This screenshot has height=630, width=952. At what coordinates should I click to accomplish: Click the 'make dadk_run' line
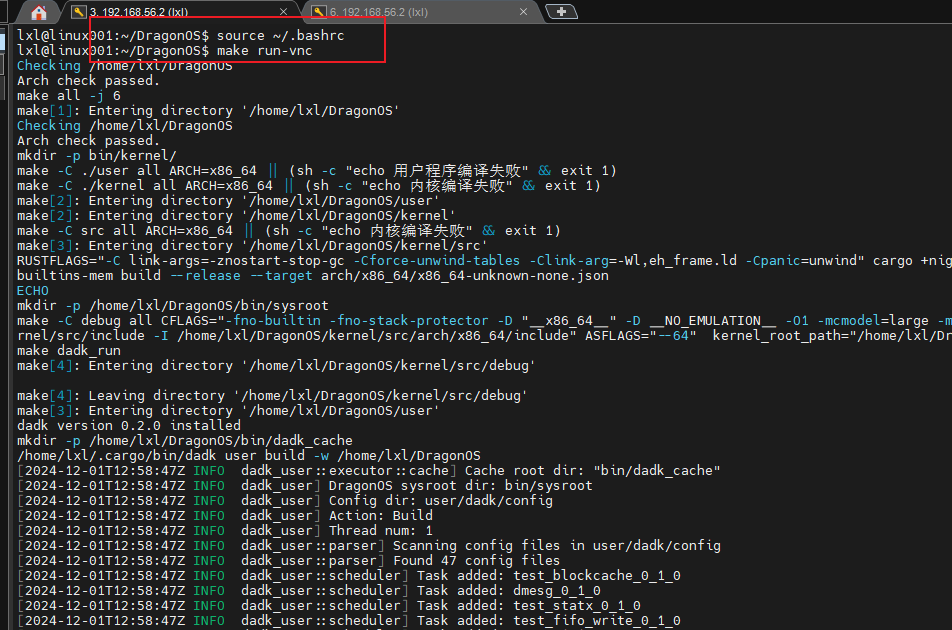point(68,350)
